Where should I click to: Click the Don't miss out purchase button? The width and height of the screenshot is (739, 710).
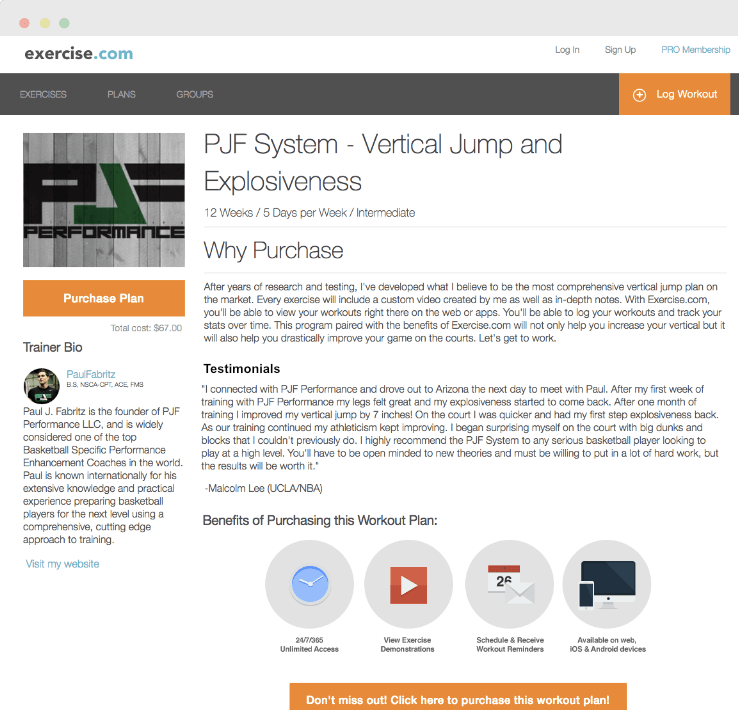click(x=458, y=697)
